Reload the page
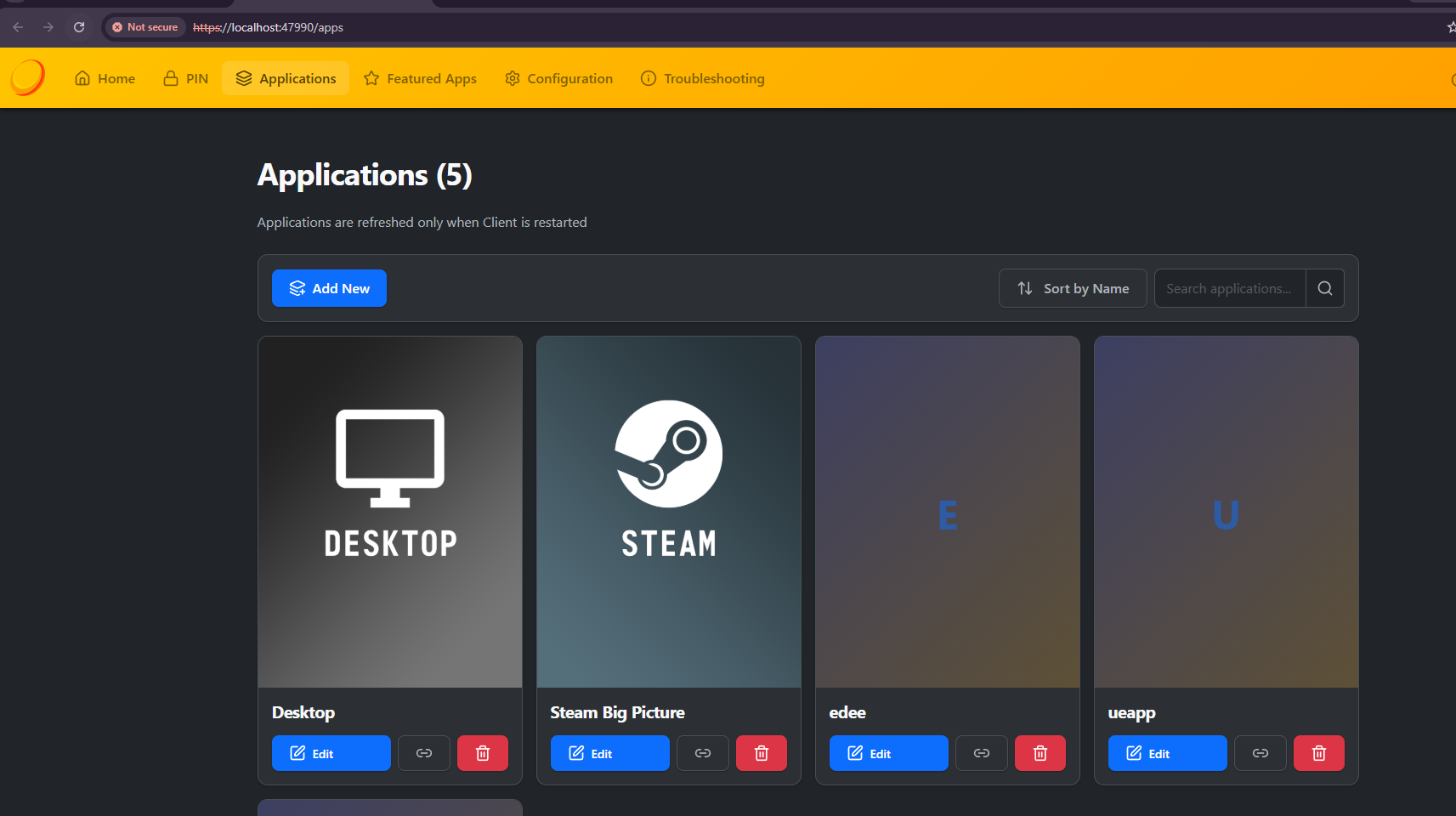Viewport: 1456px width, 816px height. coord(79,27)
